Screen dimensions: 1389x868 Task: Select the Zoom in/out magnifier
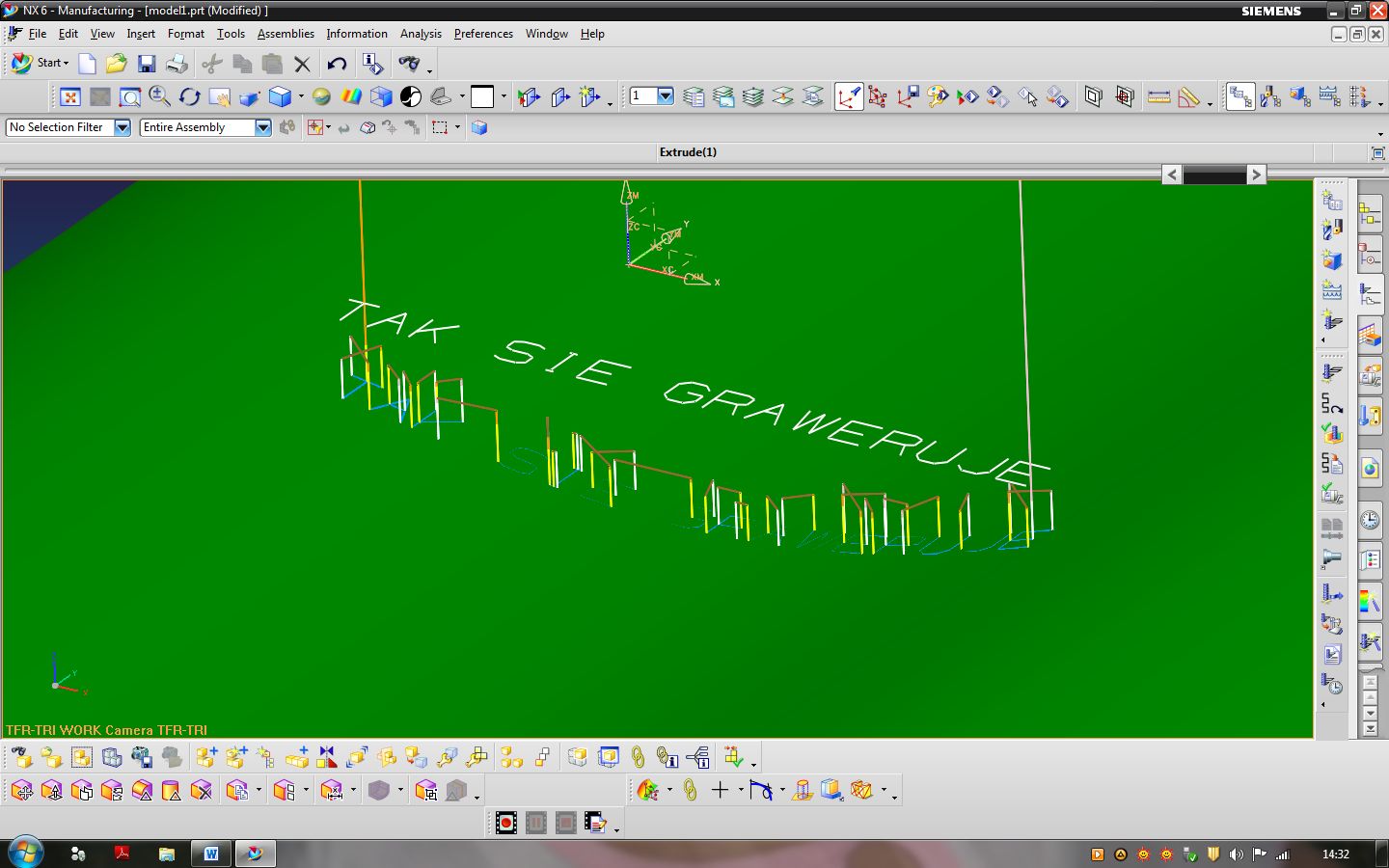coord(160,96)
